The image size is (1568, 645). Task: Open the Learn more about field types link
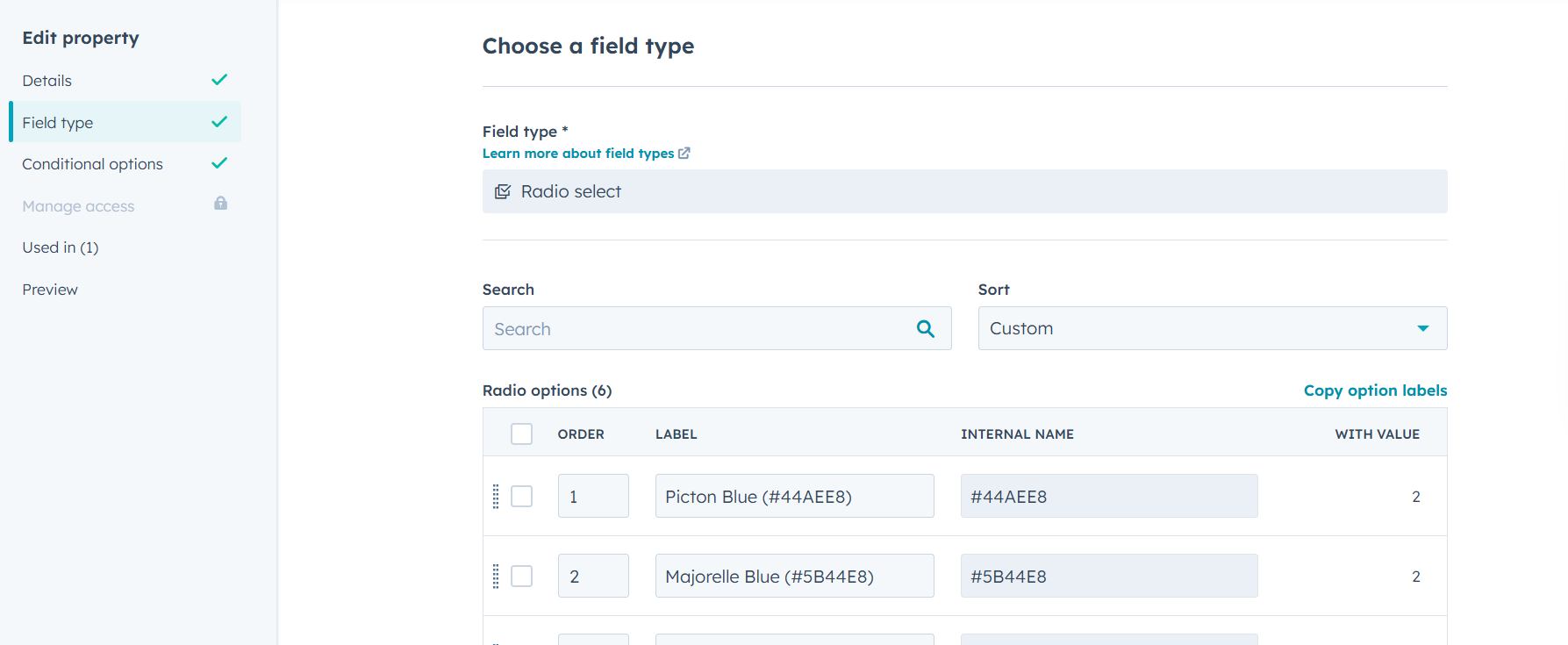click(578, 154)
